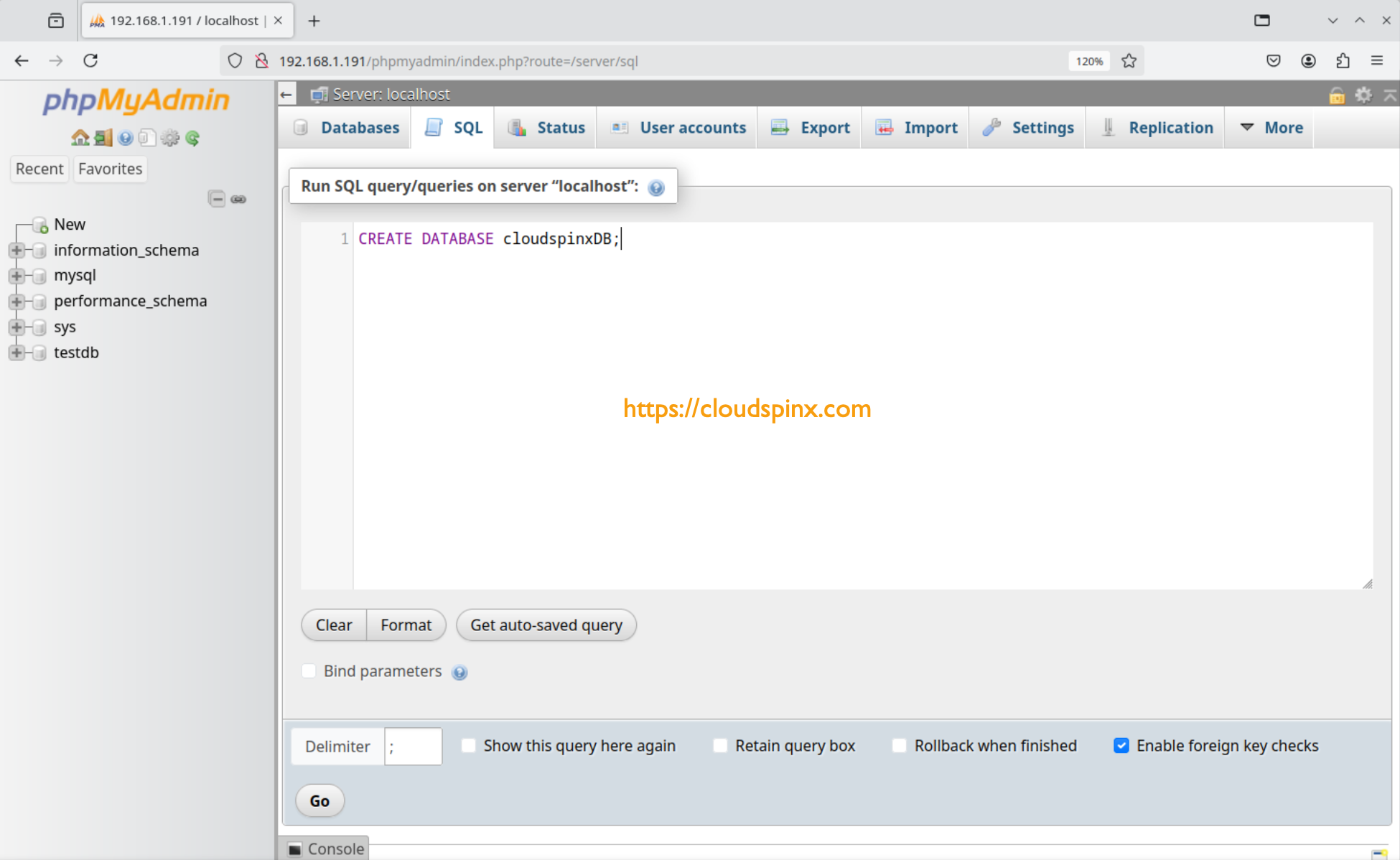Click the server settings gear at top right
The image size is (1400, 860).
click(1363, 94)
